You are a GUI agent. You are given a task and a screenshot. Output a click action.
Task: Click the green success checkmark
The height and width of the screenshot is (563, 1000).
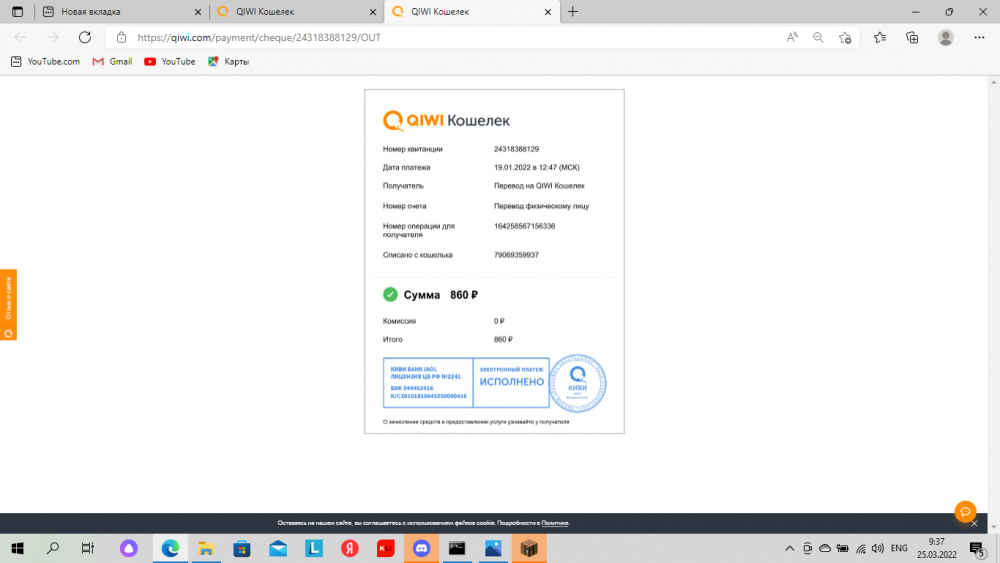pos(390,295)
